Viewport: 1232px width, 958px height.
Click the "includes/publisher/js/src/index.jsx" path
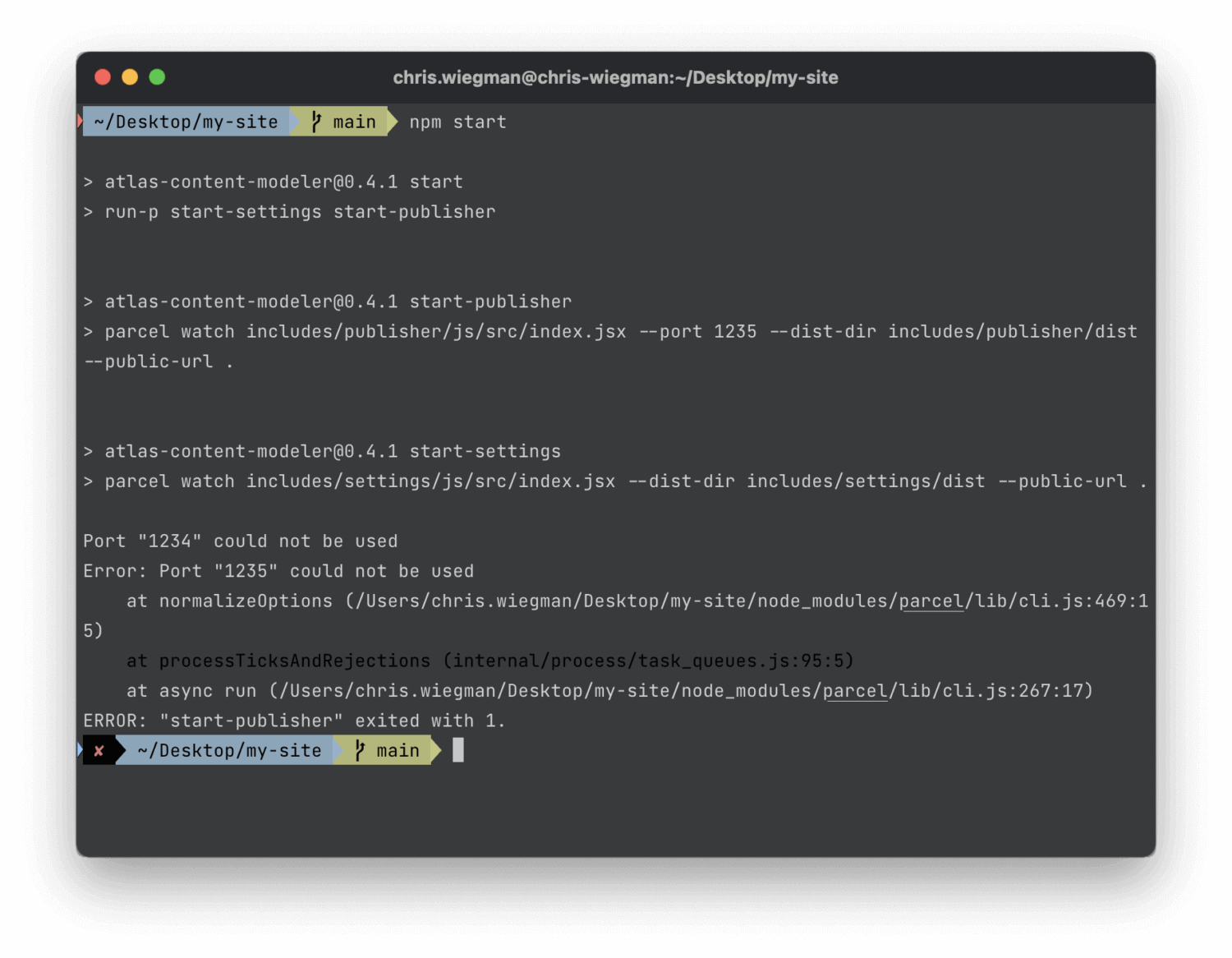click(x=436, y=332)
